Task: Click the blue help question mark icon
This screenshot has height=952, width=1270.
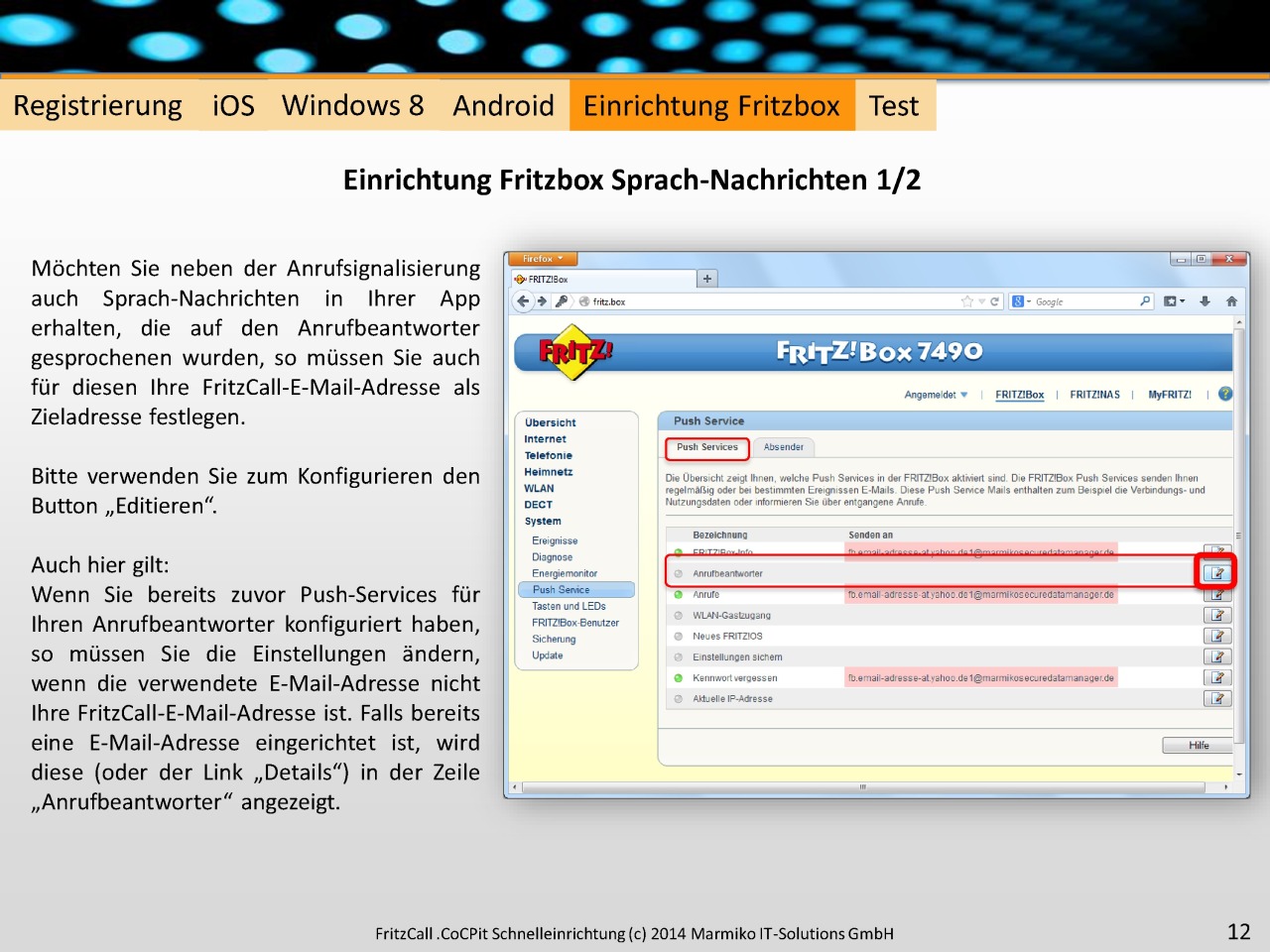Action: pyautogui.click(x=1225, y=394)
